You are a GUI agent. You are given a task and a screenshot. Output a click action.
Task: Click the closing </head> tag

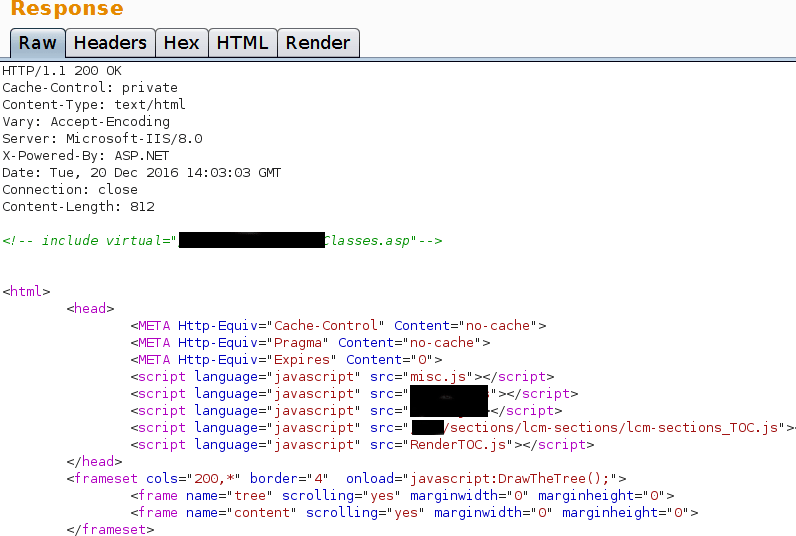[94, 462]
